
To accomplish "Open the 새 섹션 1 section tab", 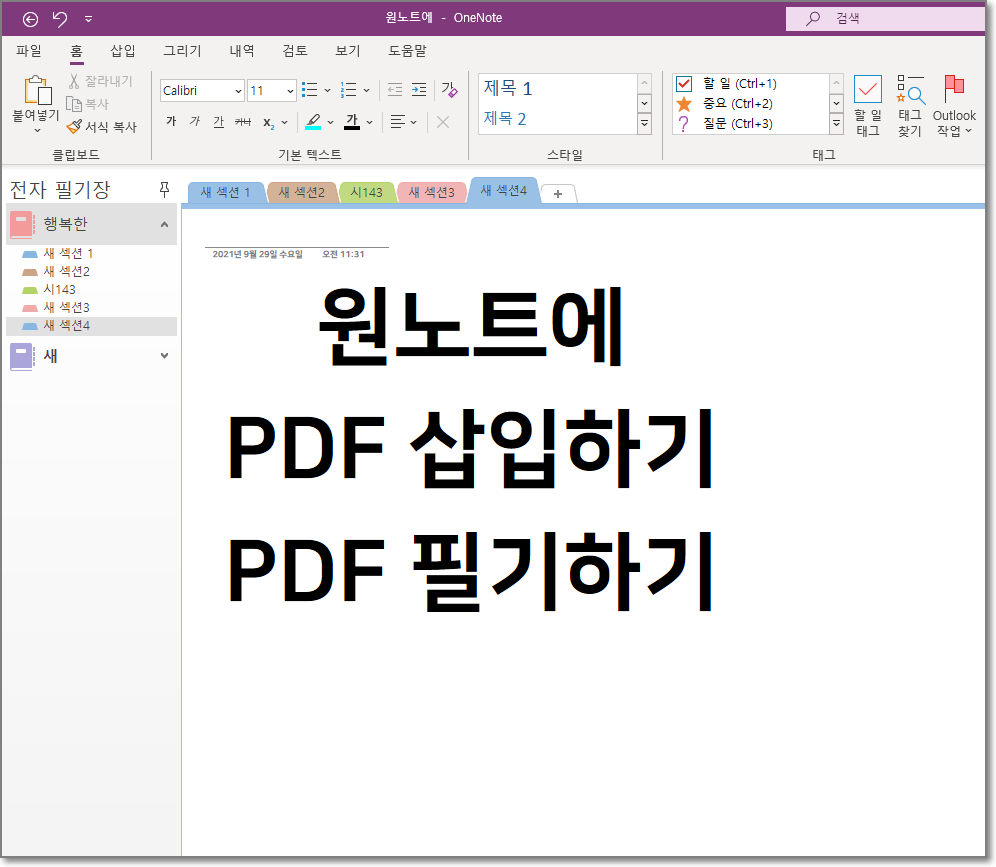I will (225, 192).
